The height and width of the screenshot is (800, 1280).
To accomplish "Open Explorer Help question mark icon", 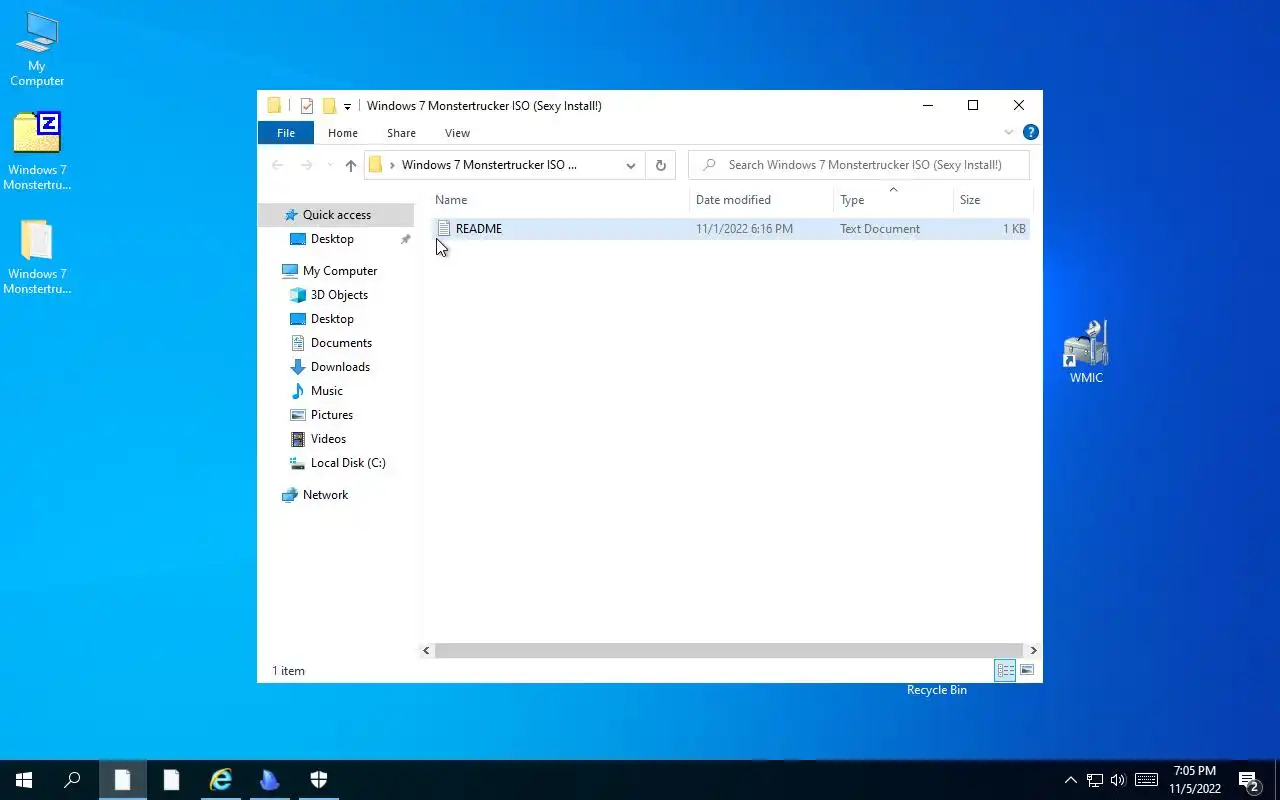I will (1031, 132).
